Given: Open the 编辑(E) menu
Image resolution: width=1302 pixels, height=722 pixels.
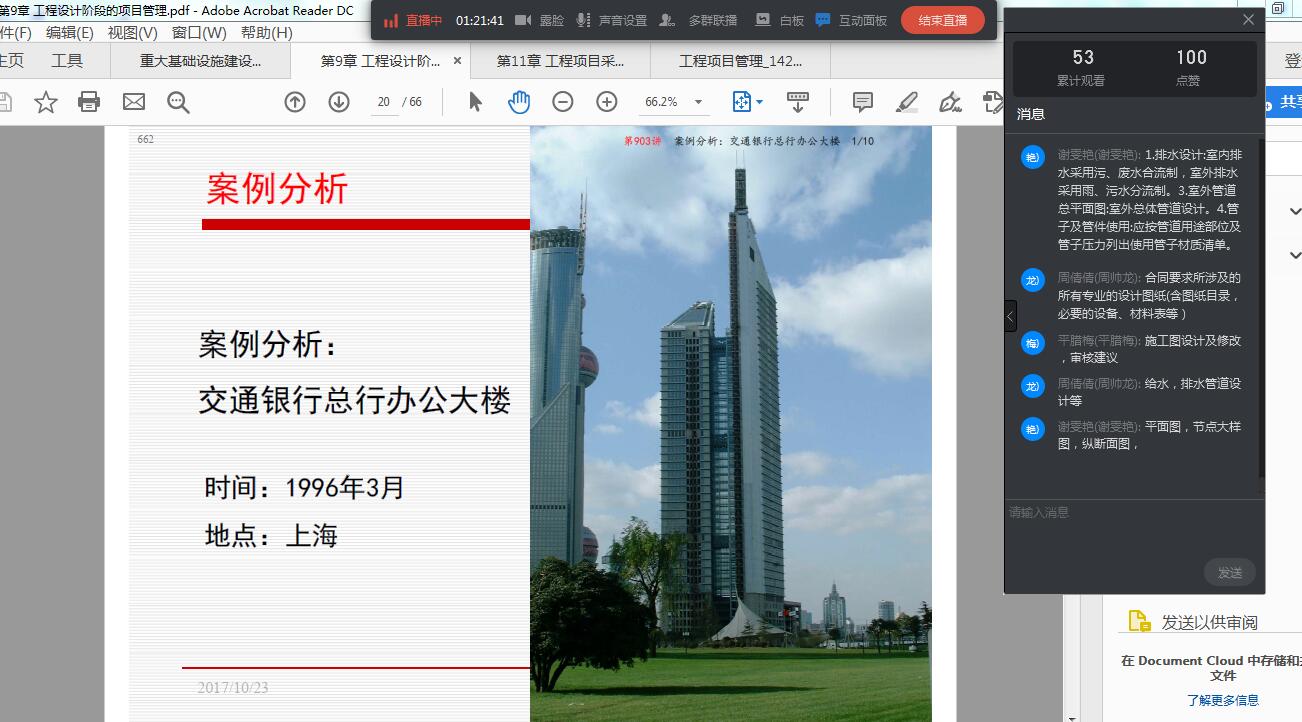Looking at the screenshot, I should tap(70, 33).
